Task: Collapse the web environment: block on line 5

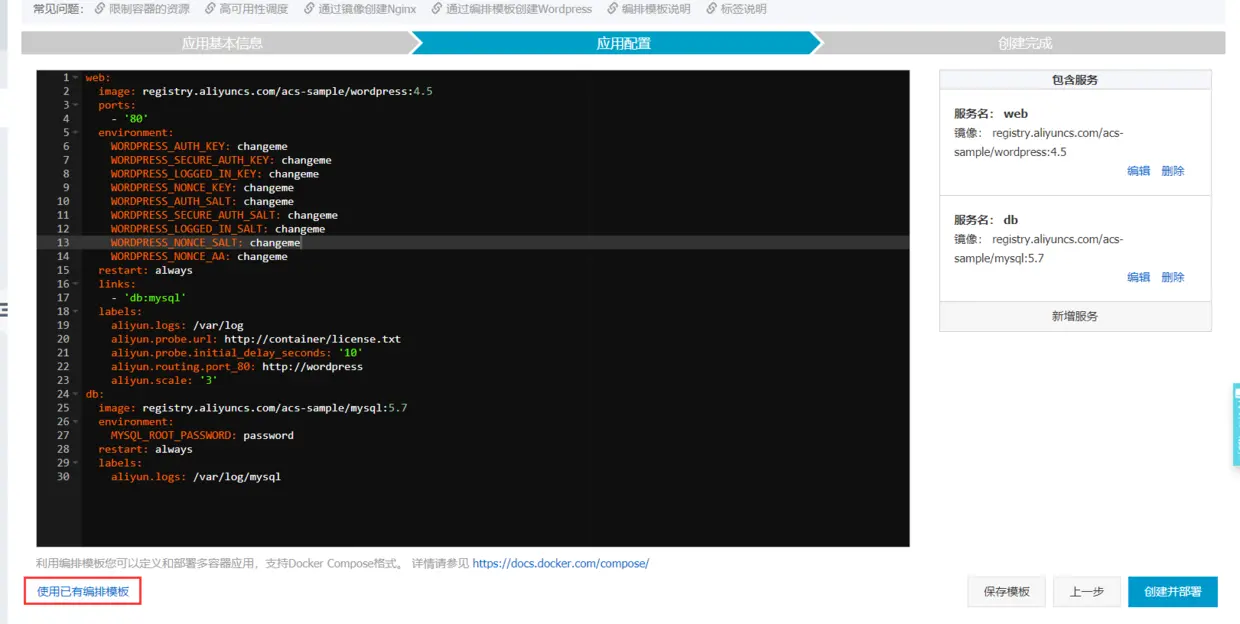Action: (77, 132)
